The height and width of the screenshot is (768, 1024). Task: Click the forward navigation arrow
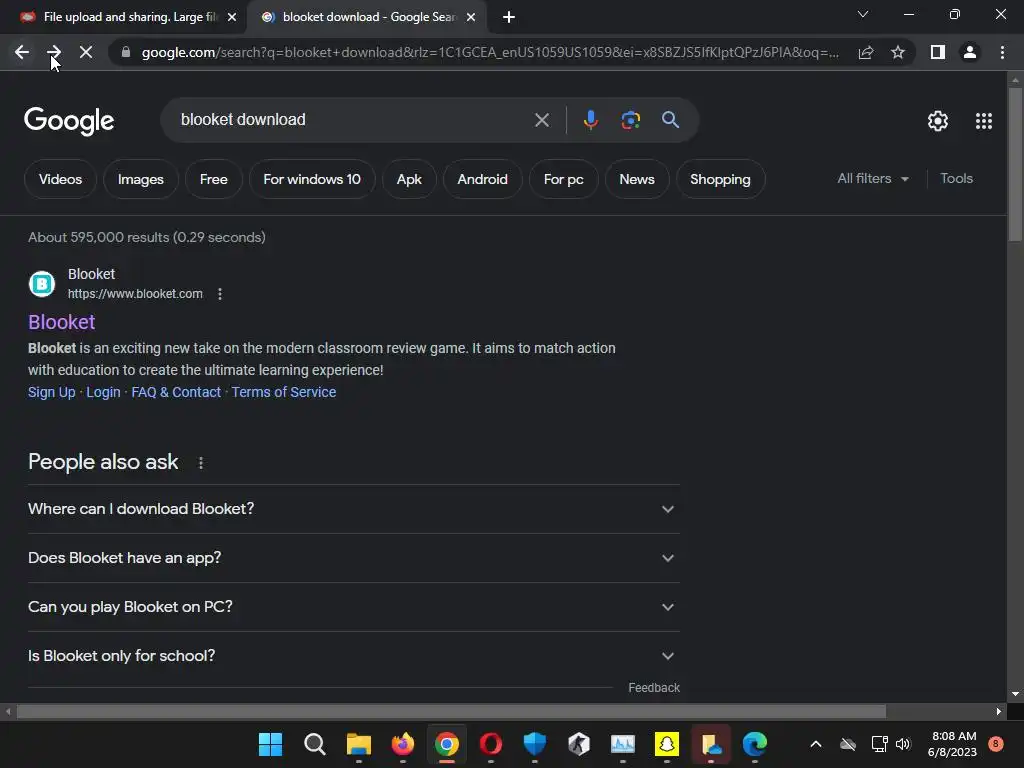(54, 52)
